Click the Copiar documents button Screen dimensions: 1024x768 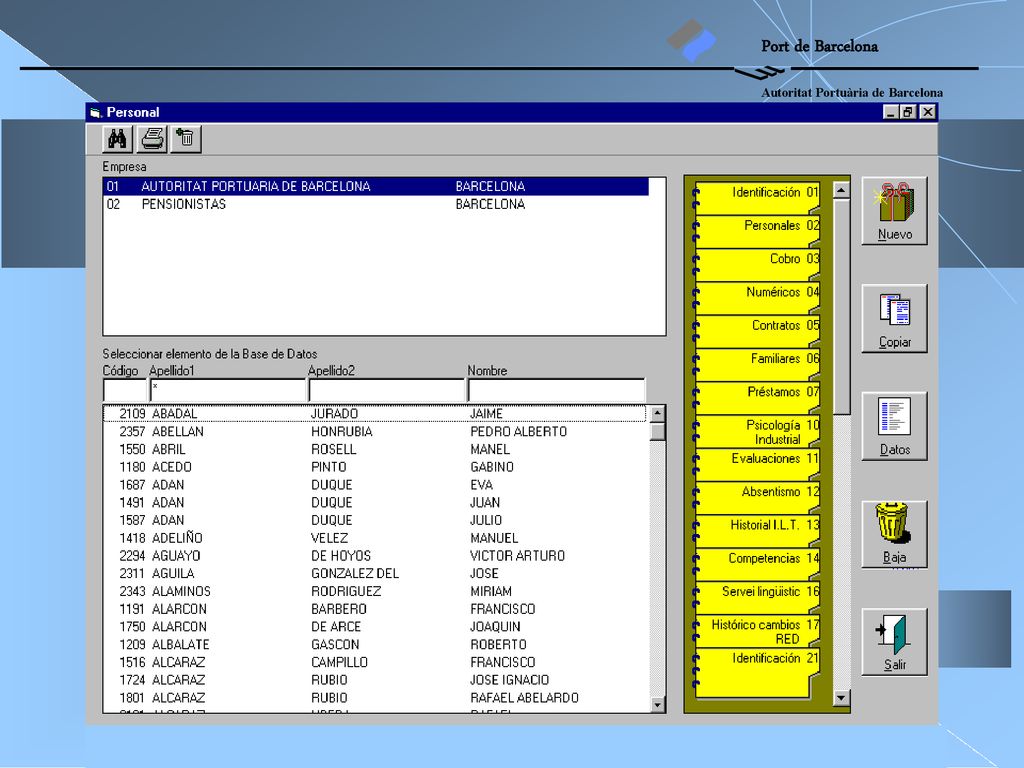[894, 319]
